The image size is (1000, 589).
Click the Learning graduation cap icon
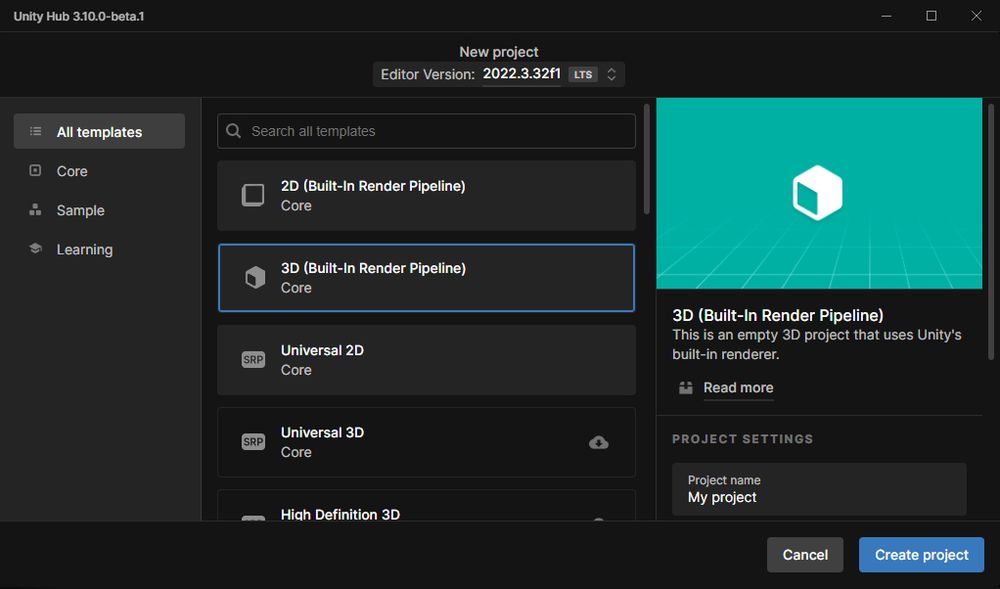coord(36,249)
